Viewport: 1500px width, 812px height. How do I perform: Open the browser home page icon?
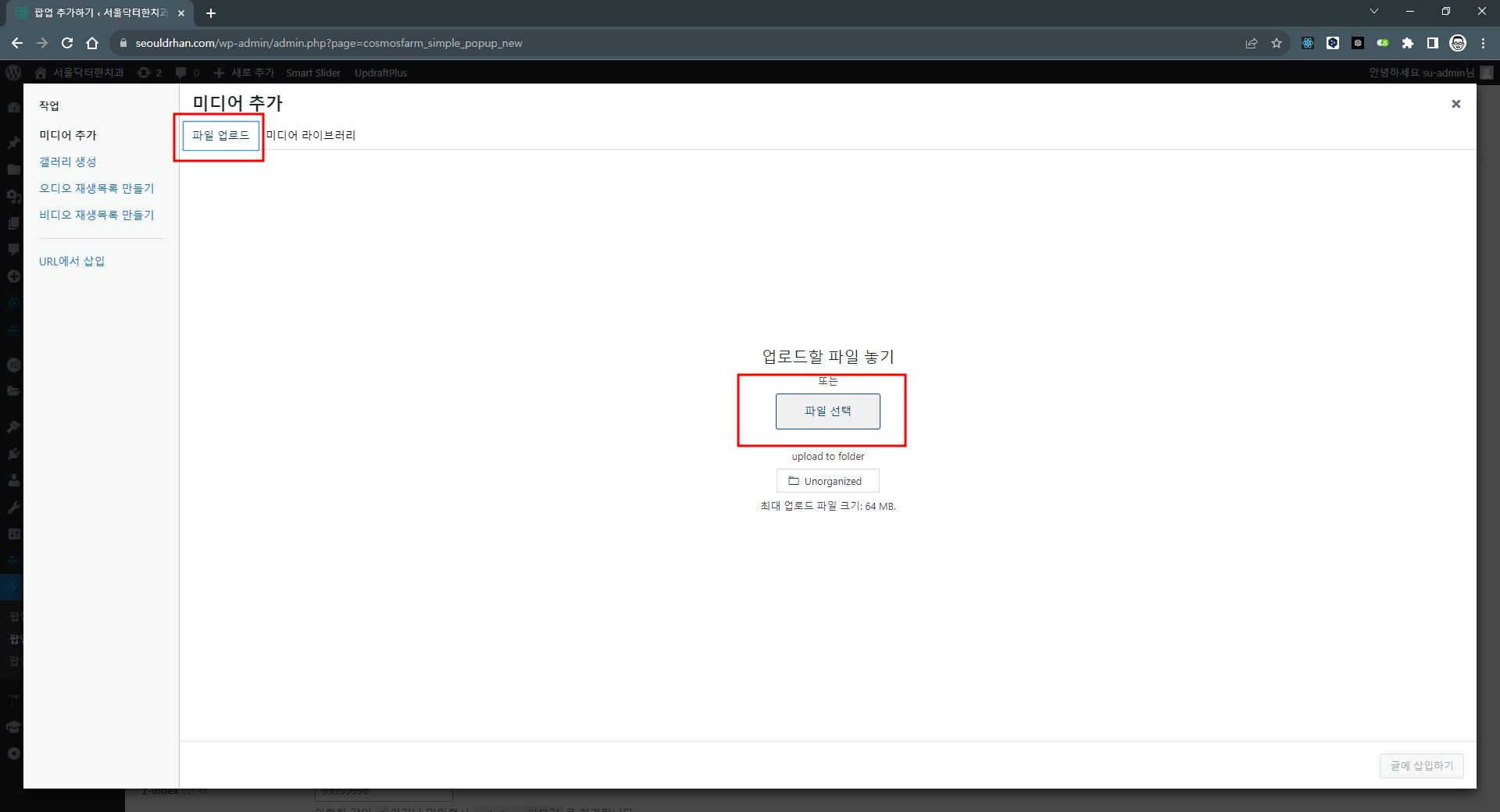tap(92, 43)
